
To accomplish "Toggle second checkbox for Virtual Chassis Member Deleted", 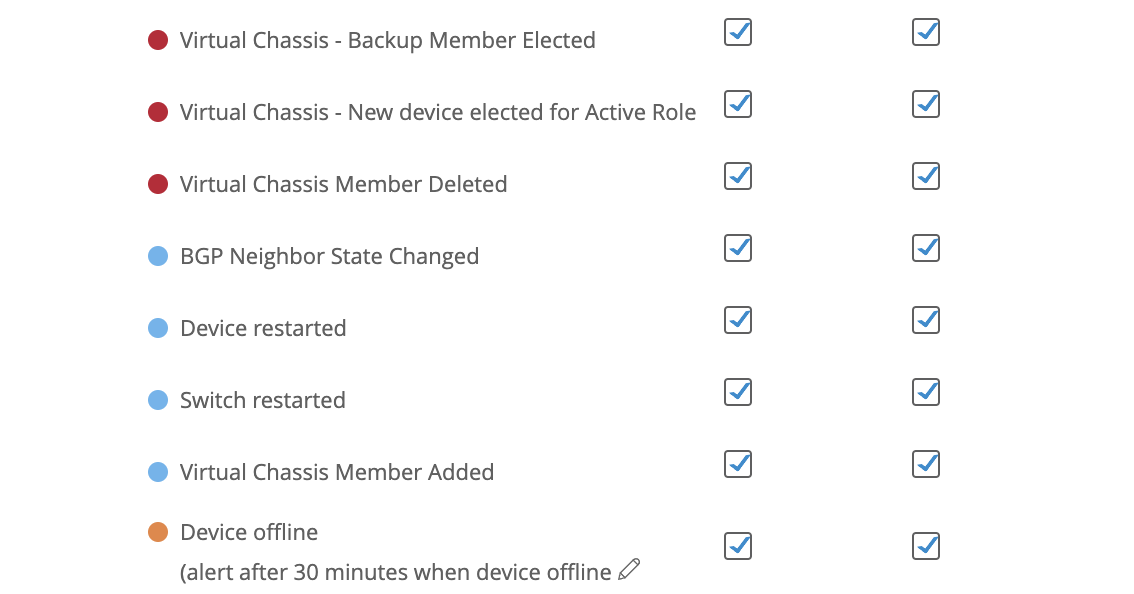I will click(x=926, y=176).
